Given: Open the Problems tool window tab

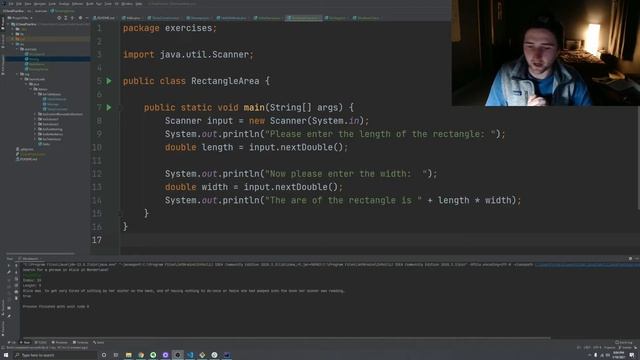Looking at the screenshot, I should [60, 342].
